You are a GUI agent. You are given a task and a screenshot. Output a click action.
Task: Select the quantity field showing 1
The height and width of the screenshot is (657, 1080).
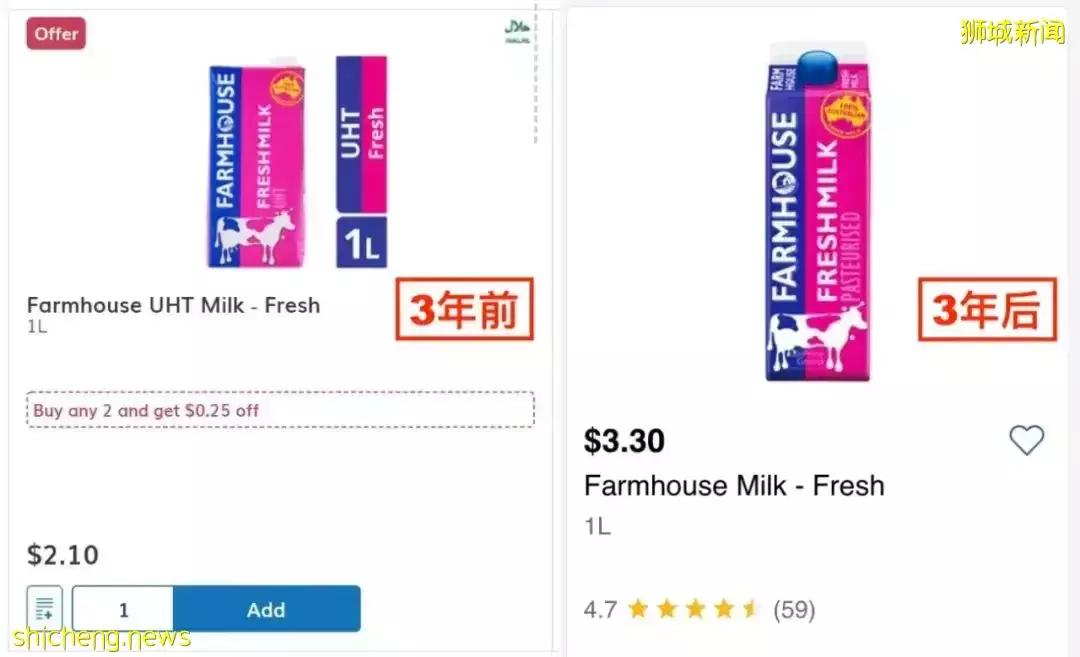[121, 608]
